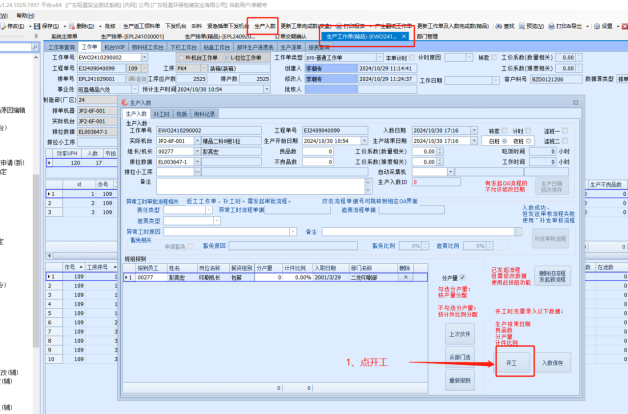Click the orange icon in 生产入数 dialog title
This screenshot has width=628, height=414.
(125, 102)
